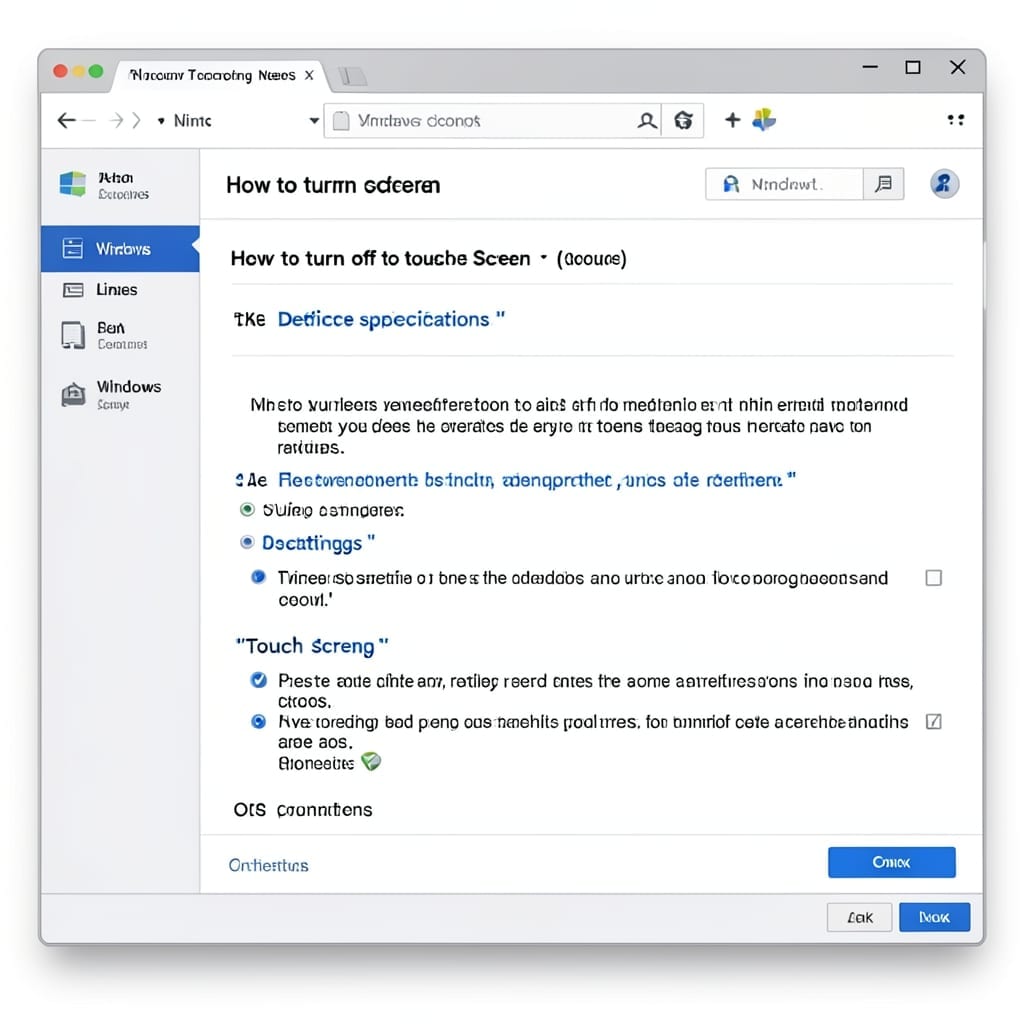Image resolution: width=1024 pixels, height=1024 pixels.
Task: Click the macOS green zoom dot
Action: [x=95, y=71]
